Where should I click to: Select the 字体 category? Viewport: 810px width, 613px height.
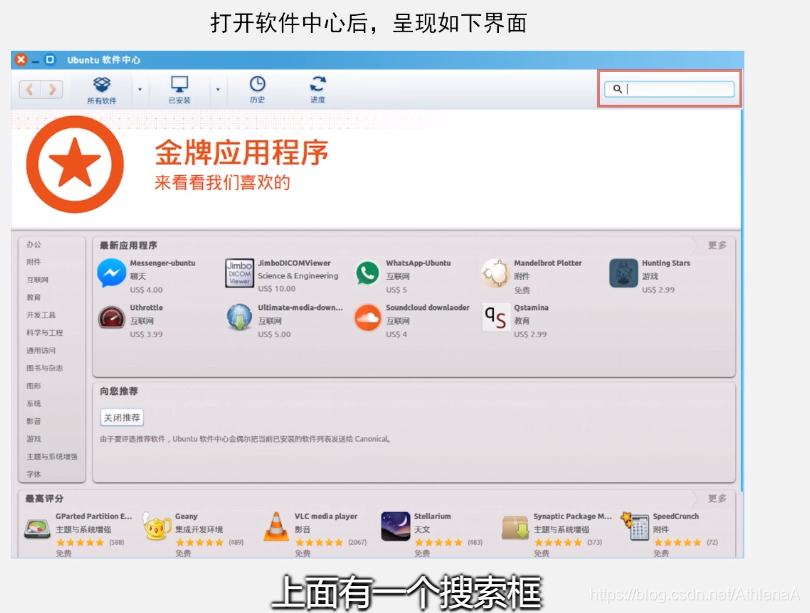pyautogui.click(x=34, y=474)
